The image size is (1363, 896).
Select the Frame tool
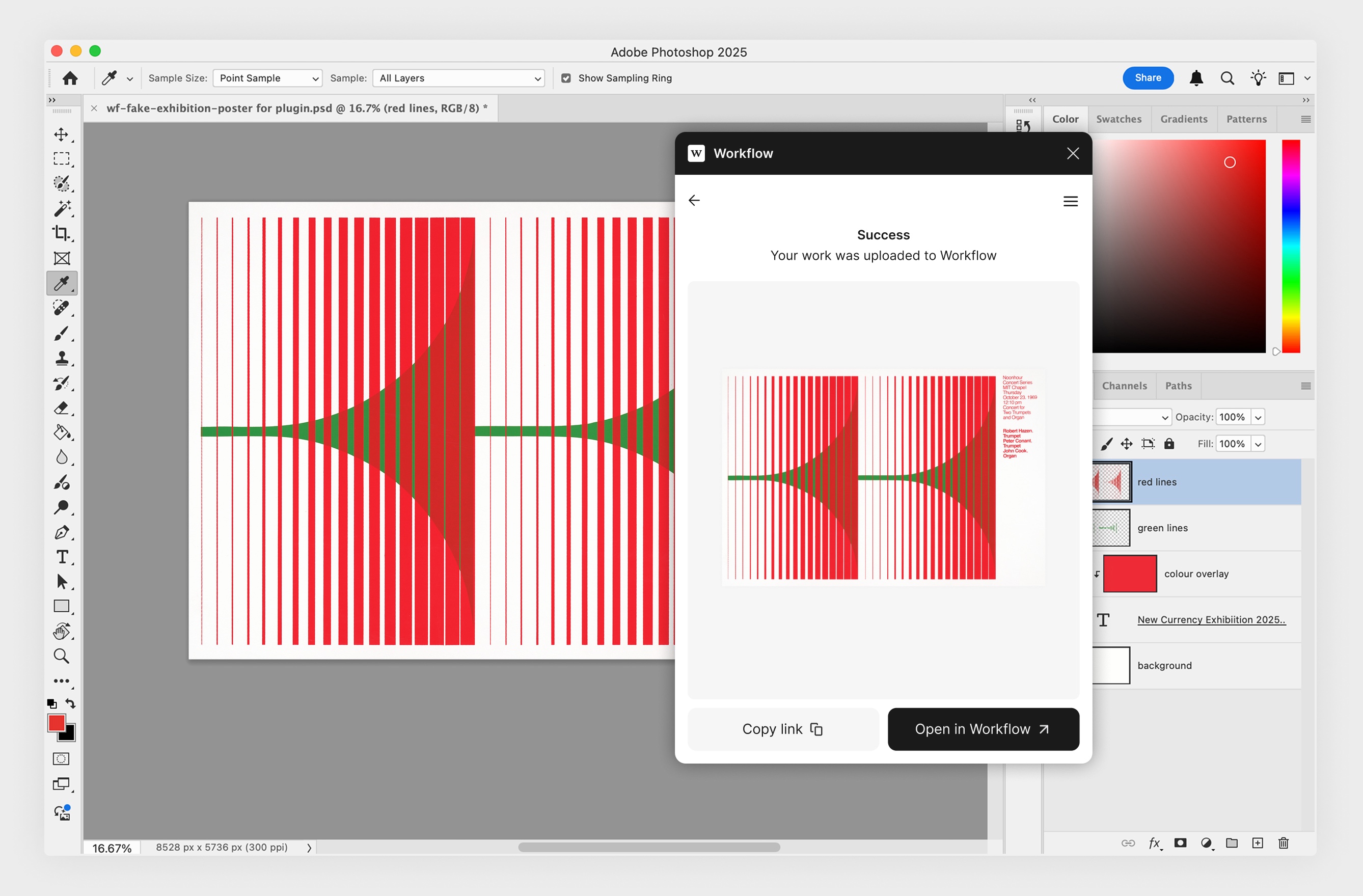click(61, 258)
